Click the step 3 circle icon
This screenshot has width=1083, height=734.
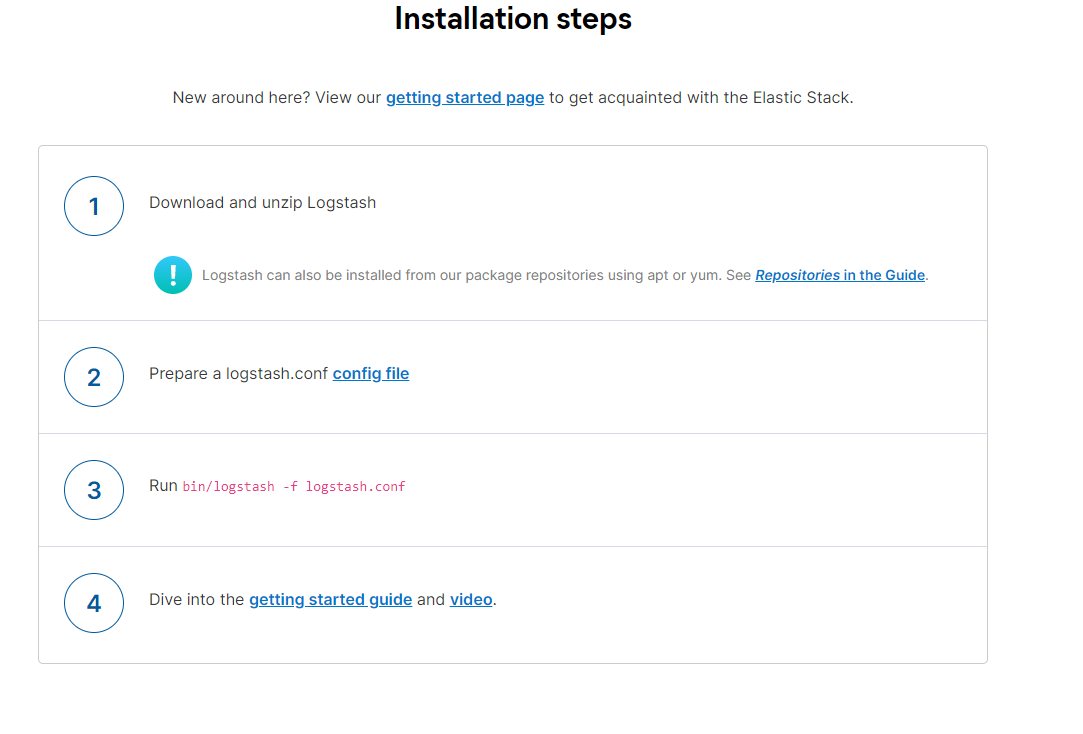pyautogui.click(x=94, y=490)
